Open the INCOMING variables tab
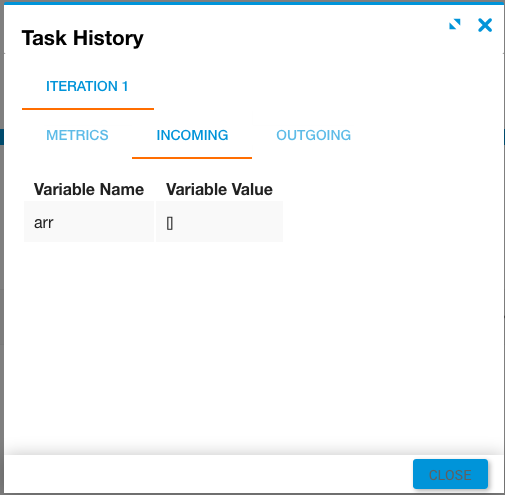This screenshot has height=495, width=505. tap(192, 135)
